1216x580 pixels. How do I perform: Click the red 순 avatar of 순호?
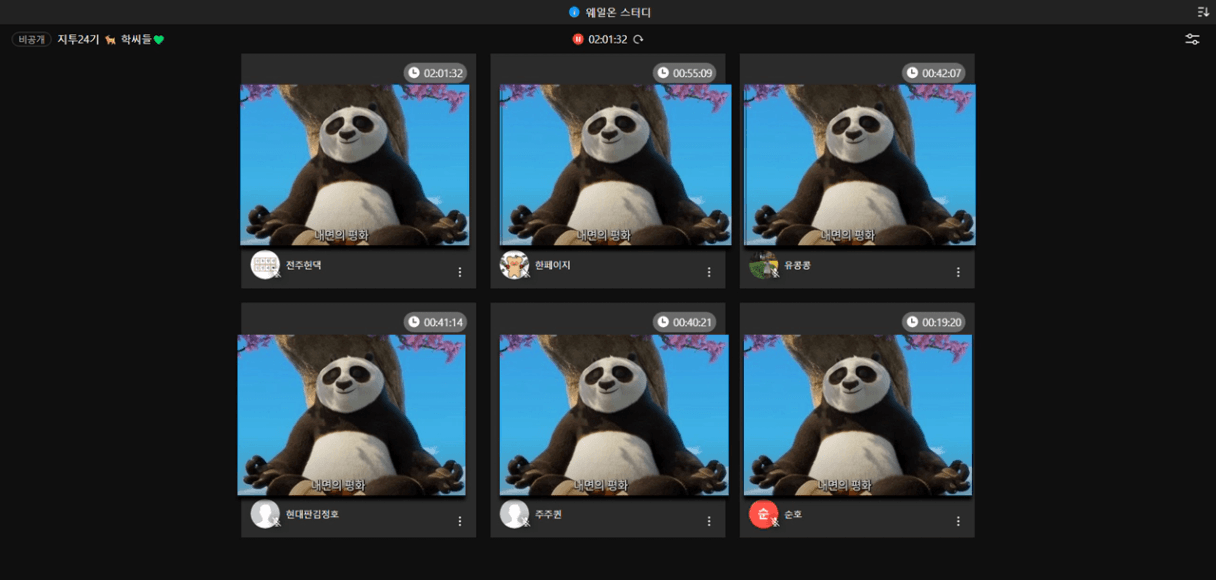[763, 514]
